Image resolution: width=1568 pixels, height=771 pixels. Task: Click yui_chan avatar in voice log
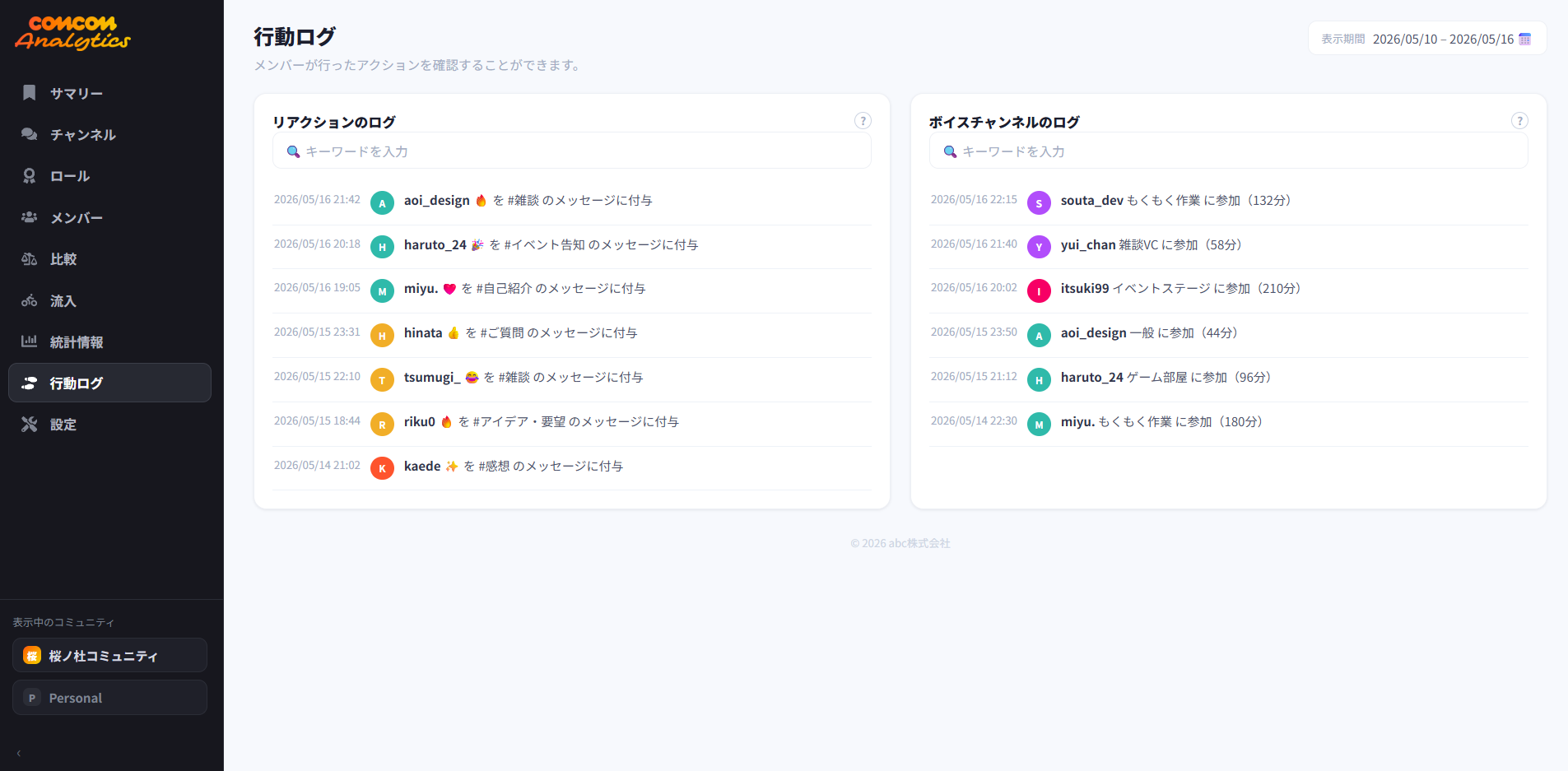pos(1039,246)
